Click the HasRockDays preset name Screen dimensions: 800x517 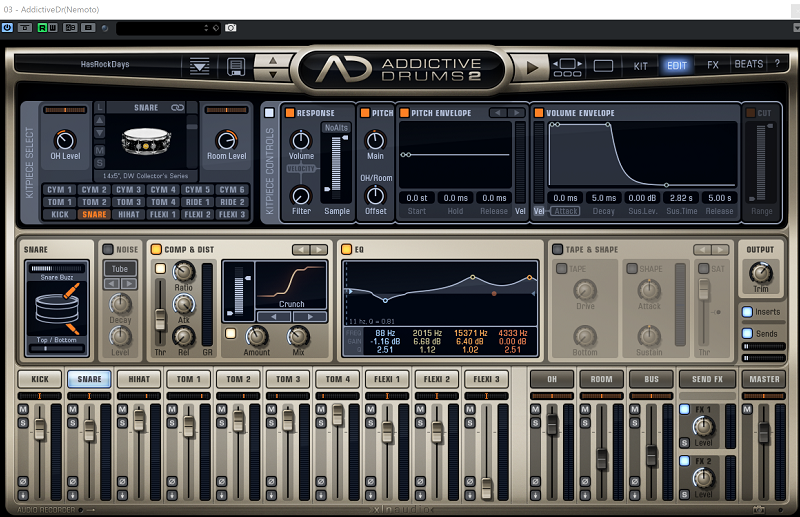[105, 64]
